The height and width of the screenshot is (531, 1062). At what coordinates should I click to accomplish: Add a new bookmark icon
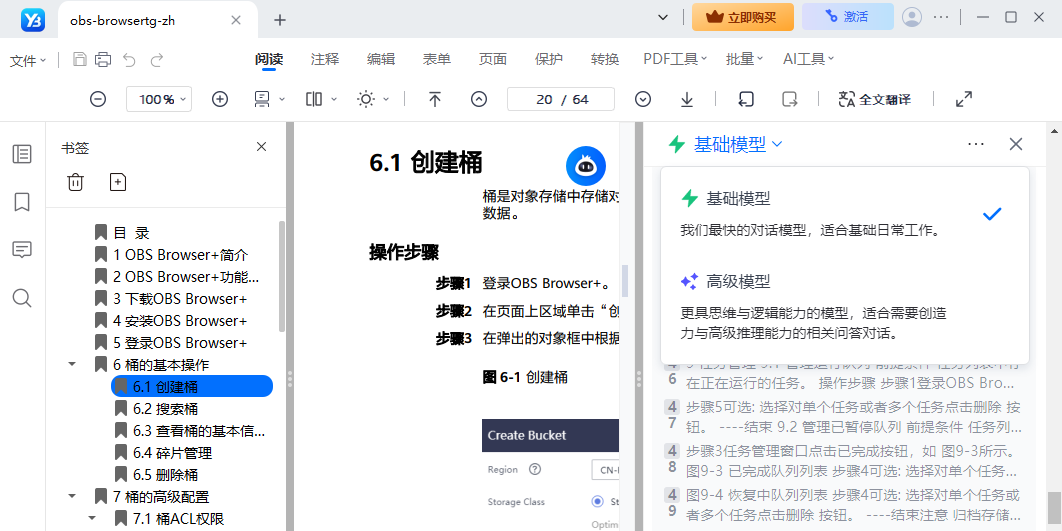tap(119, 182)
